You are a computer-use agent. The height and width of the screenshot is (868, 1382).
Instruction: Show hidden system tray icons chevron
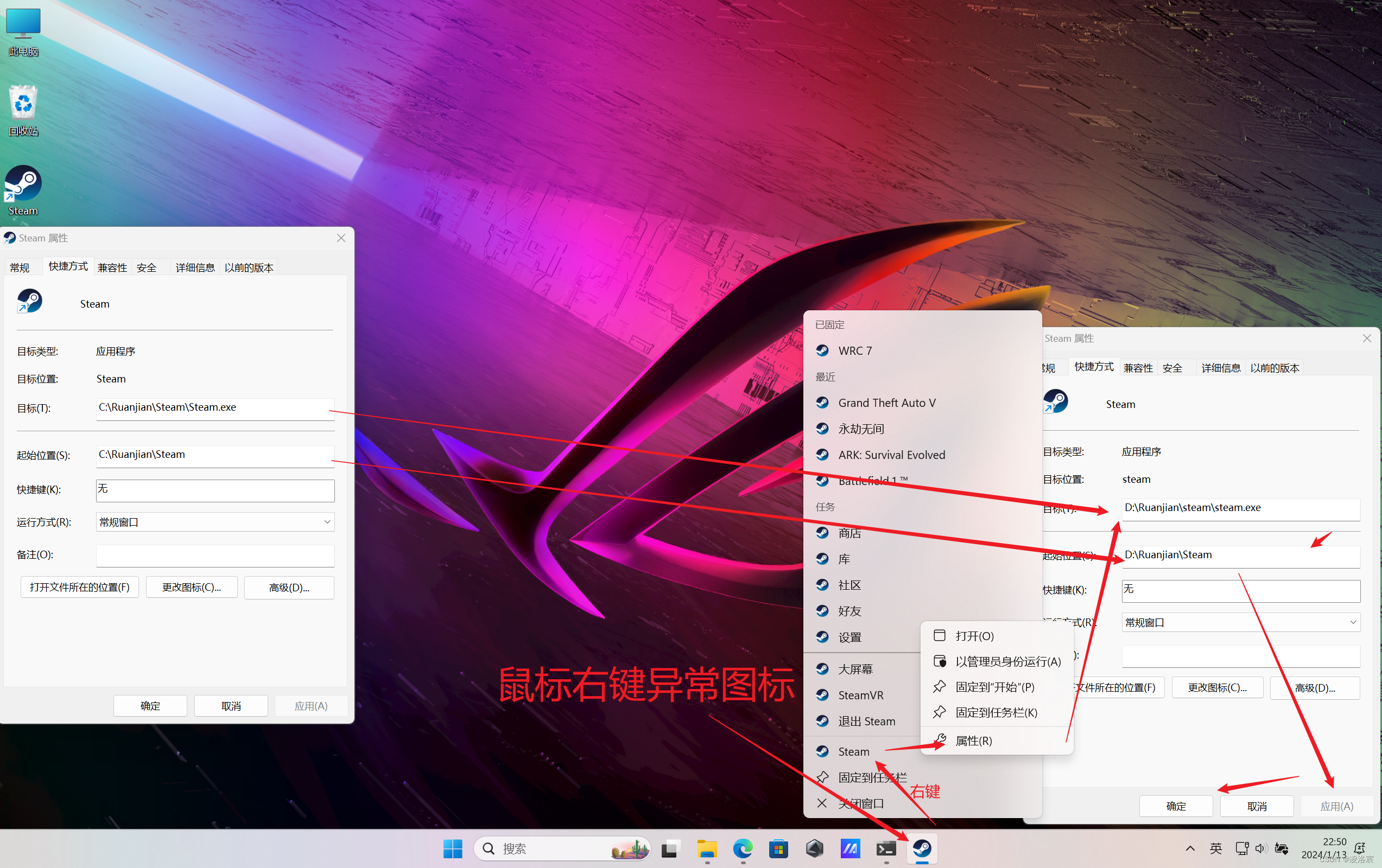[1190, 848]
